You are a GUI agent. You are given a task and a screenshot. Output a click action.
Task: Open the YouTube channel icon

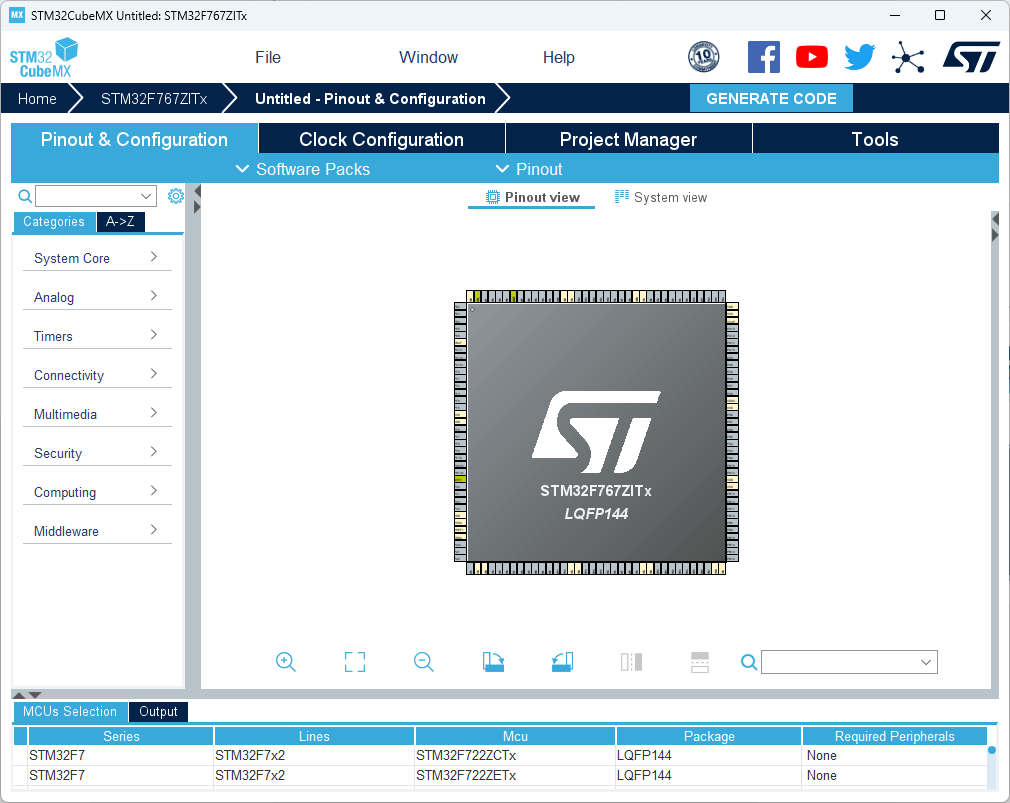(x=812, y=57)
